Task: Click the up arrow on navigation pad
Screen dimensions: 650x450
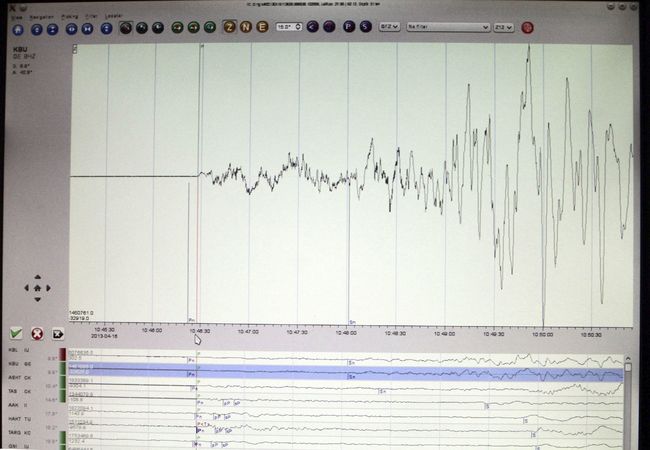Action: pos(37,277)
